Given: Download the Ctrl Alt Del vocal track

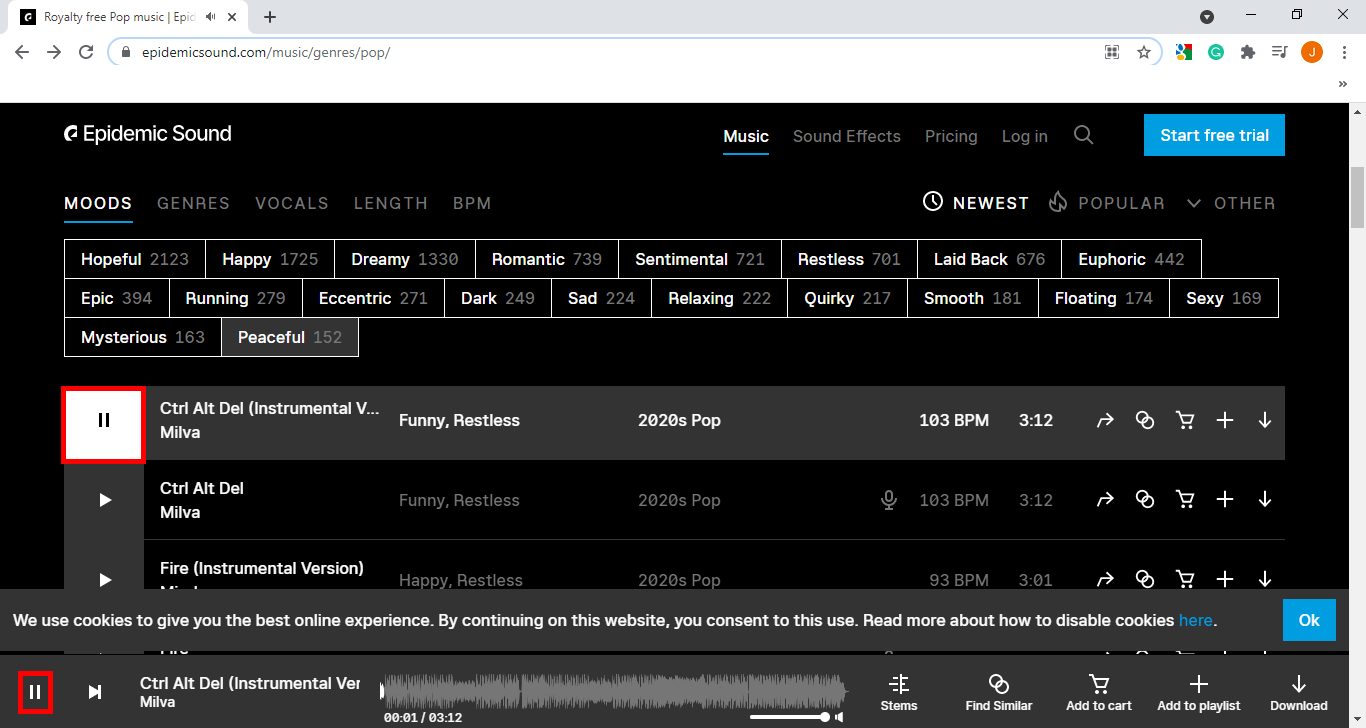Looking at the screenshot, I should click(x=1265, y=500).
